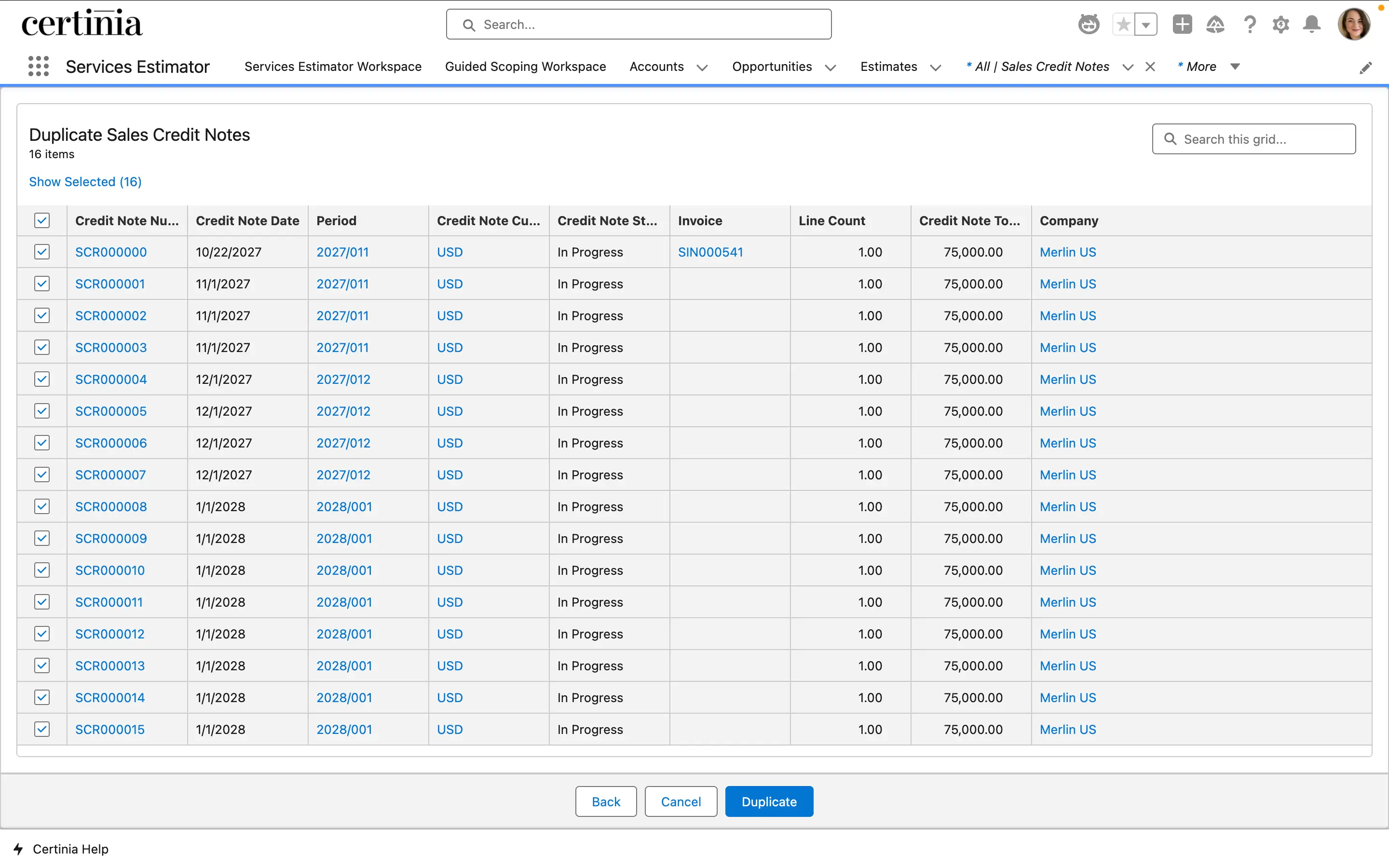Deselect the checkbox for SCR000015
The height and width of the screenshot is (868, 1389).
42,729
